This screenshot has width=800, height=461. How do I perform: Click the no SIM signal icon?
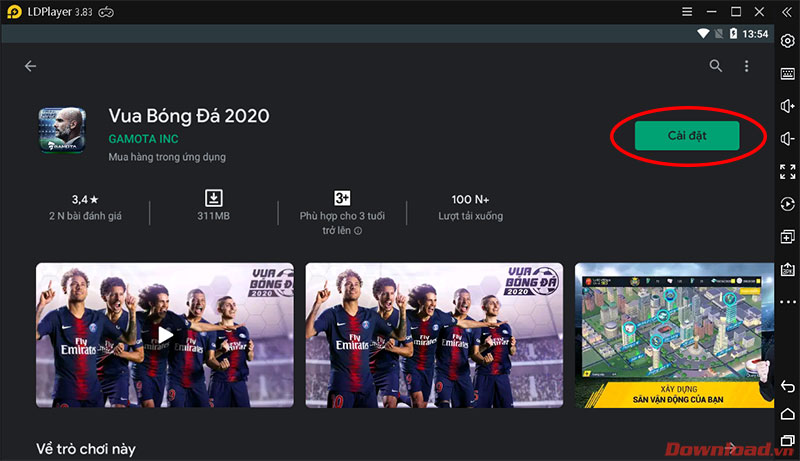pyautogui.click(x=719, y=34)
